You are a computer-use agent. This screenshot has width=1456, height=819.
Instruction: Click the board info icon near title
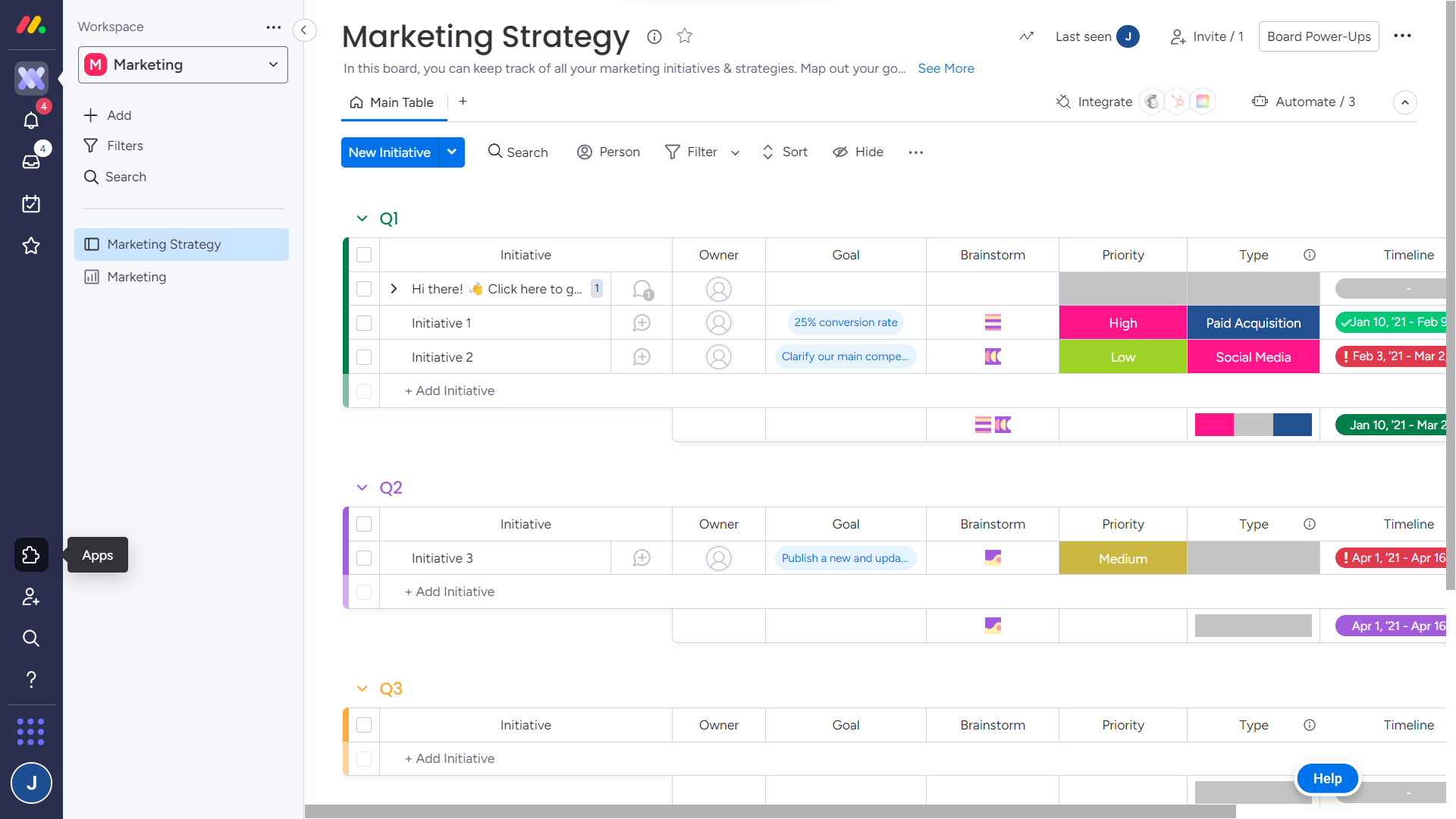(654, 36)
